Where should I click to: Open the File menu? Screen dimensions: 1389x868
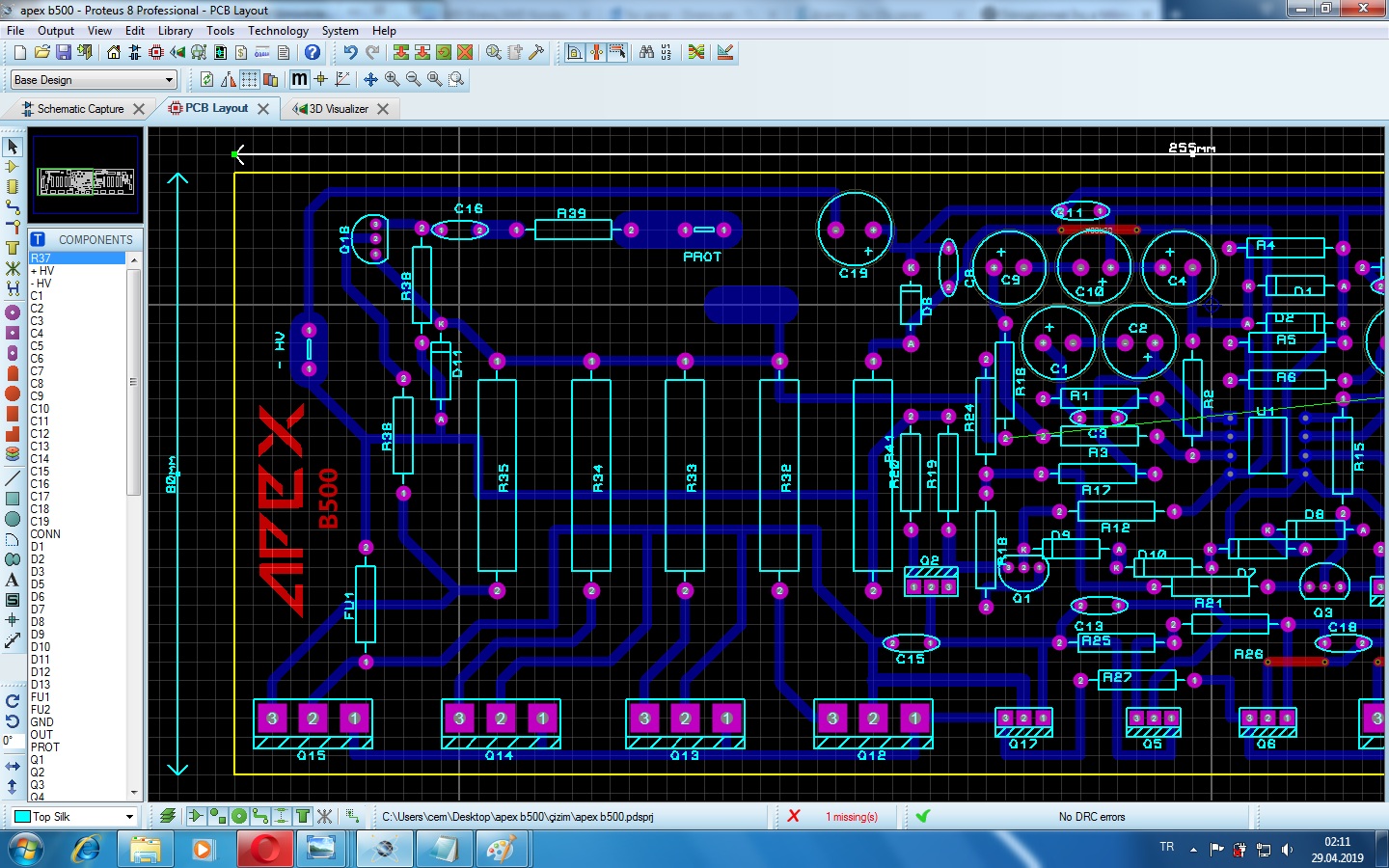point(15,31)
